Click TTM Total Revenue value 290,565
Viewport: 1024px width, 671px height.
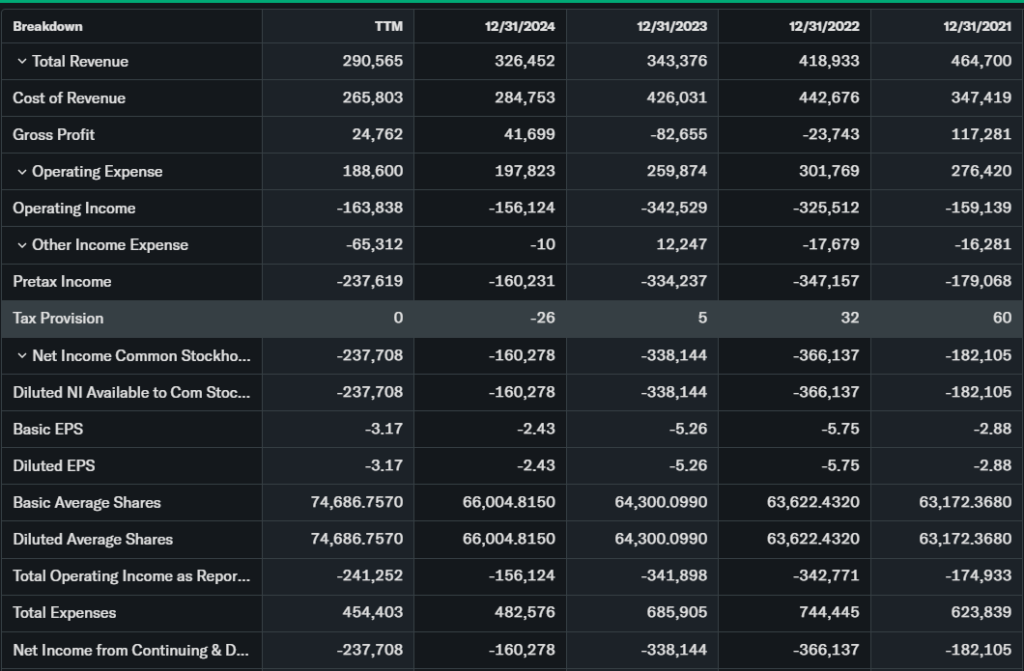tap(372, 62)
